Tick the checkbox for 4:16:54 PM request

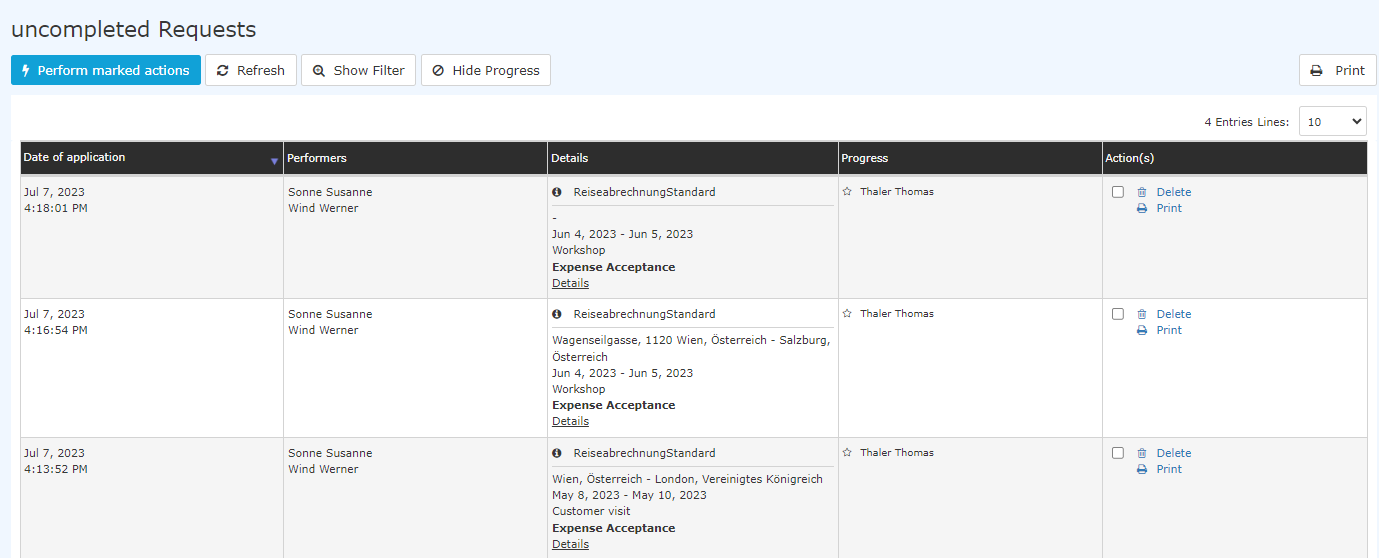click(1118, 314)
